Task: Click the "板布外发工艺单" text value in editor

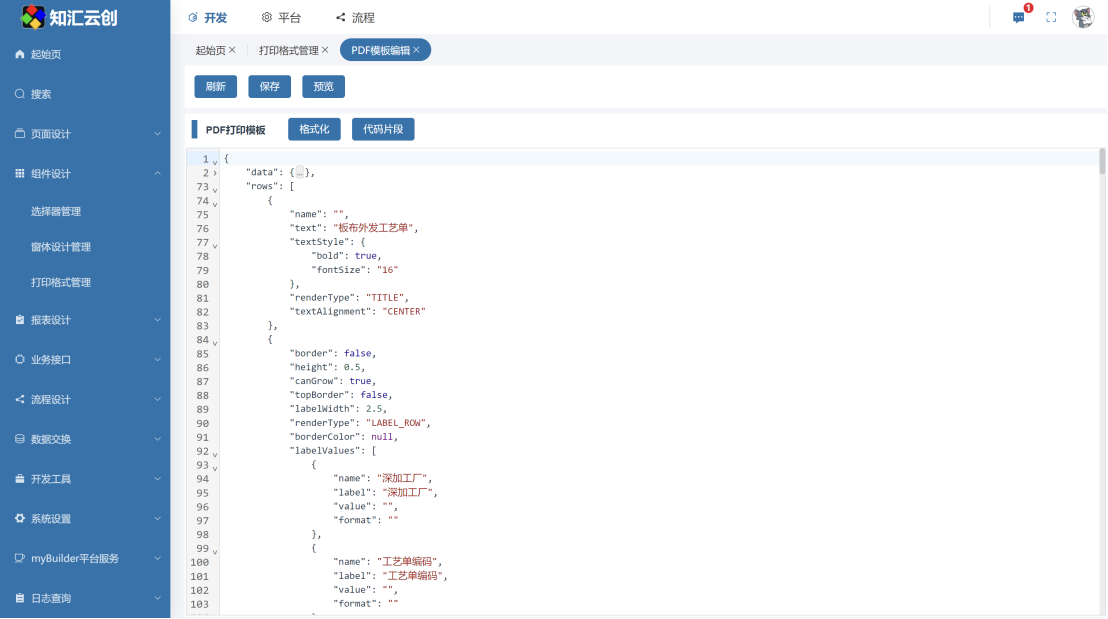Action: [x=375, y=228]
